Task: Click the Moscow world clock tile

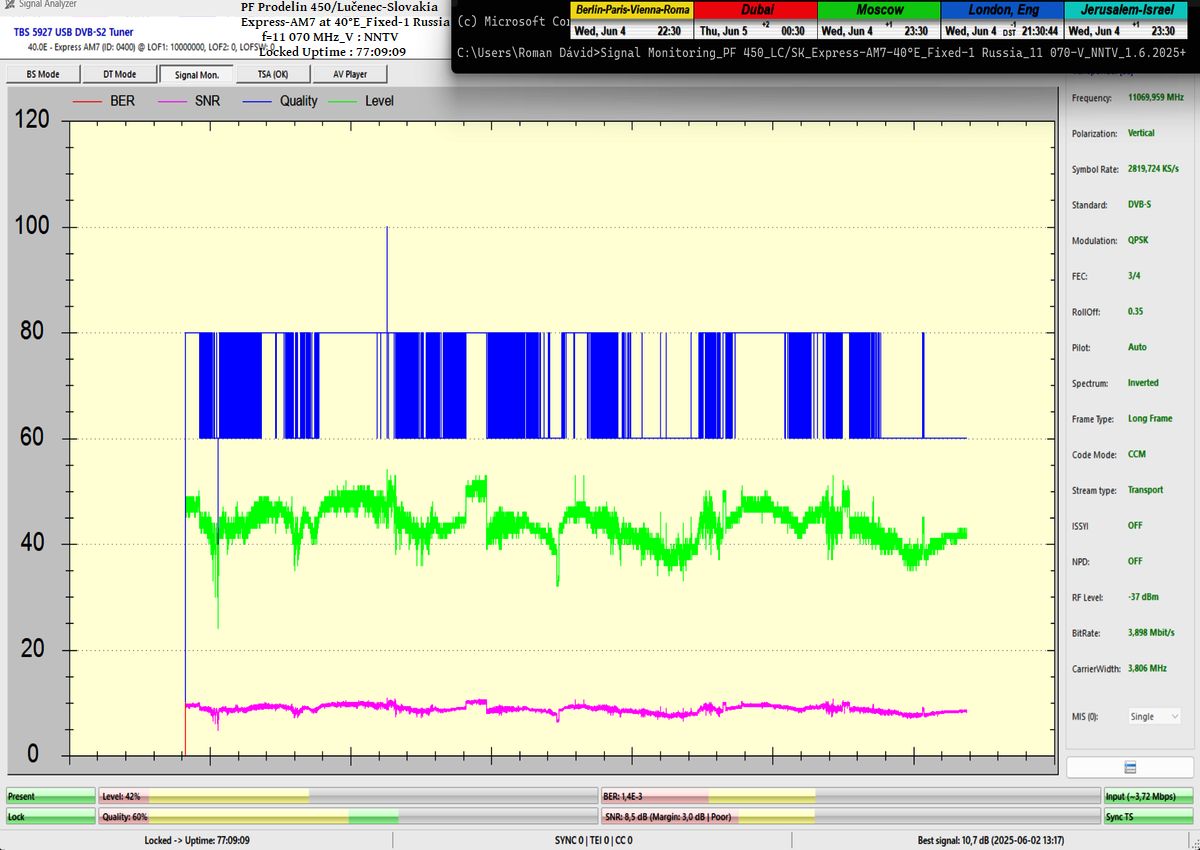Action: coord(879,20)
